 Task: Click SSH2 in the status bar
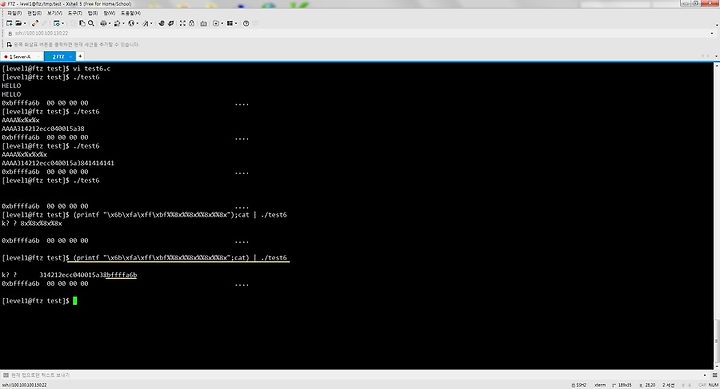tap(579, 385)
